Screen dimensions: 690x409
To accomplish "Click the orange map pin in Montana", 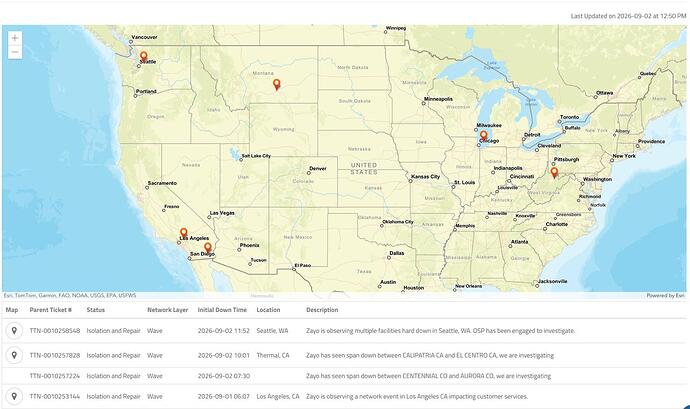I will [276, 84].
